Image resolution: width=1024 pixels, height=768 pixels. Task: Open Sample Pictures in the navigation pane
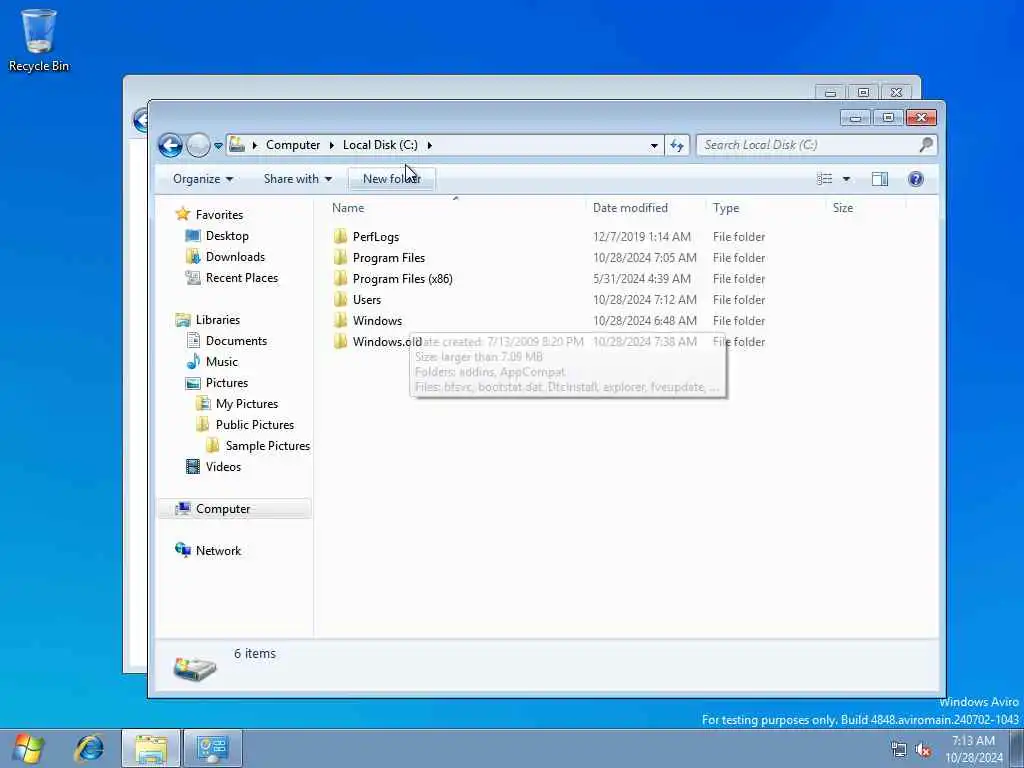(x=267, y=445)
